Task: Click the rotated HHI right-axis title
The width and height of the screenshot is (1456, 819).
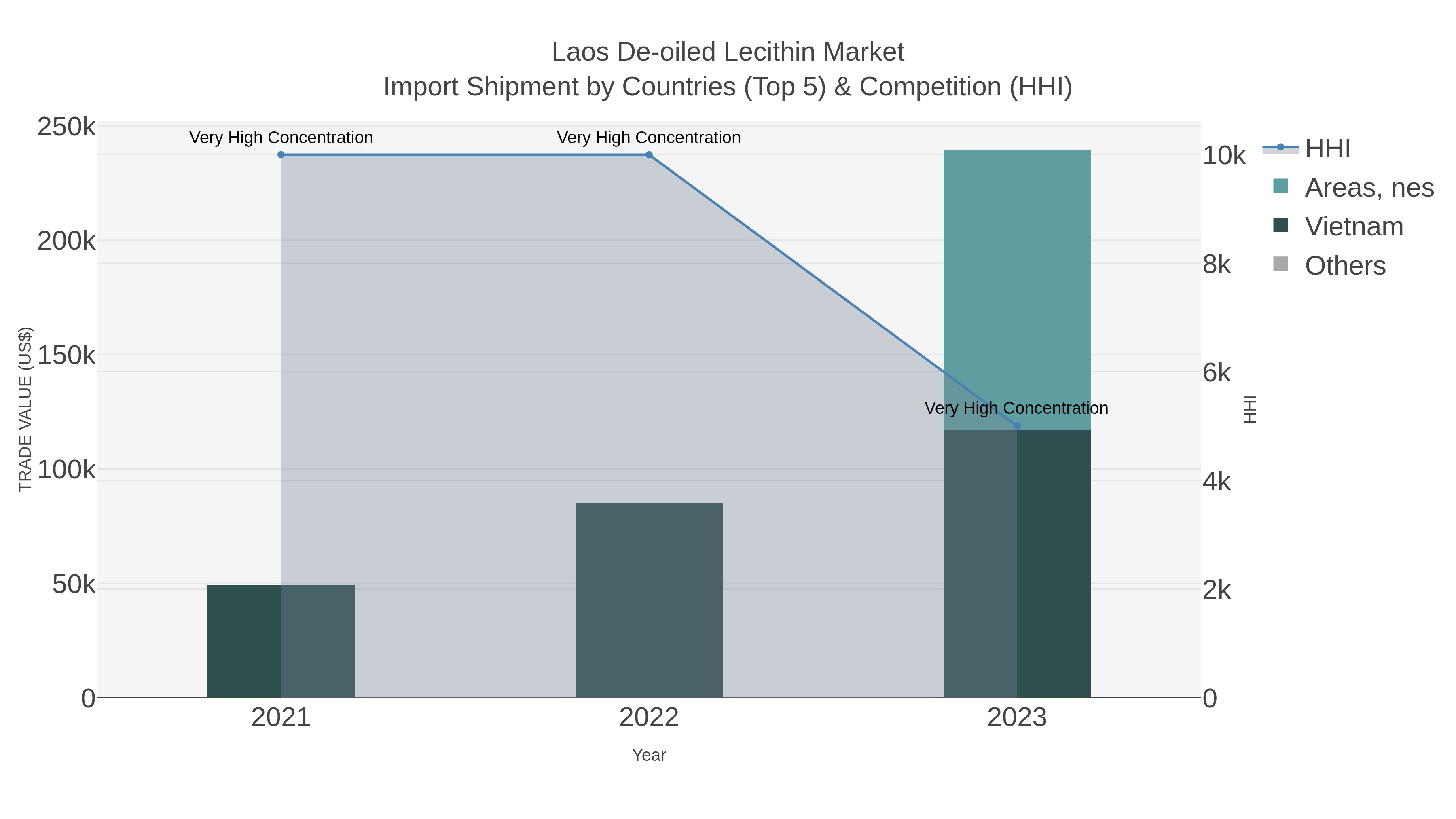Action: pyautogui.click(x=1250, y=409)
